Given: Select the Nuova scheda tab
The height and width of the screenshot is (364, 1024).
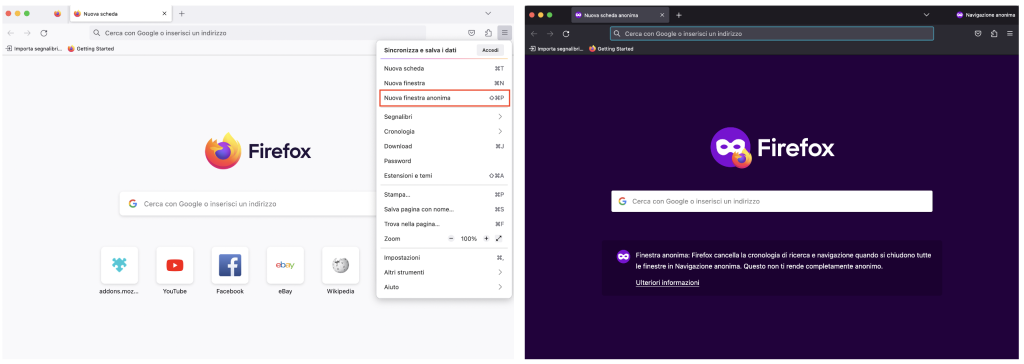Looking at the screenshot, I should coord(121,14).
